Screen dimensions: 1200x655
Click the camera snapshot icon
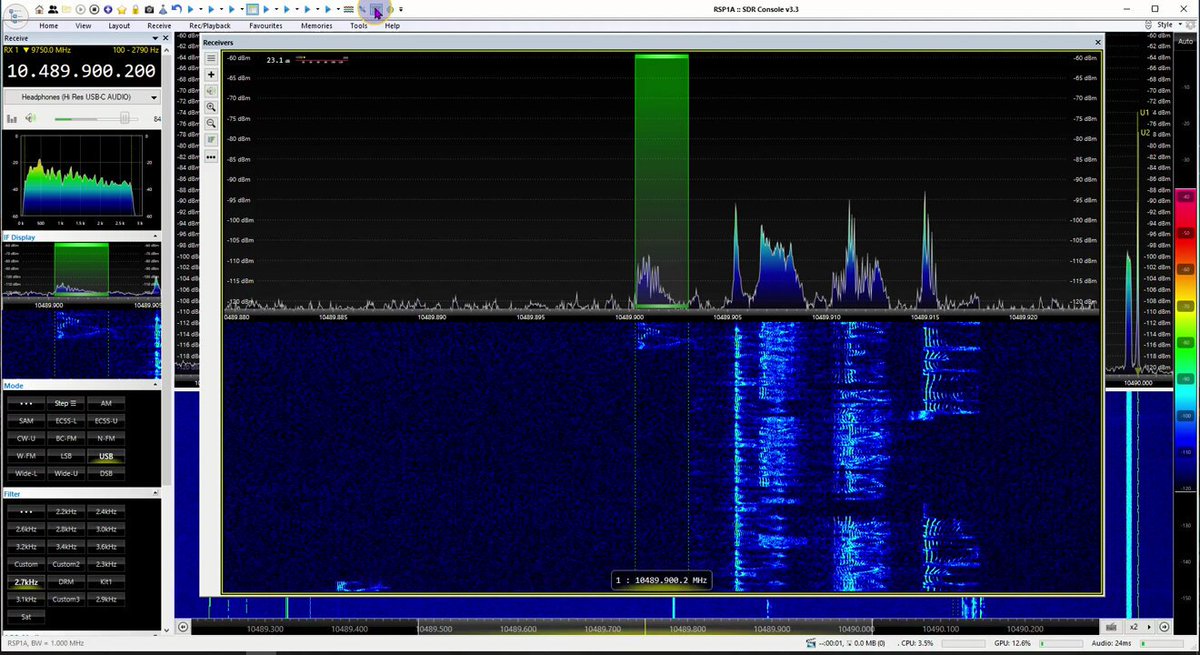(x=149, y=9)
